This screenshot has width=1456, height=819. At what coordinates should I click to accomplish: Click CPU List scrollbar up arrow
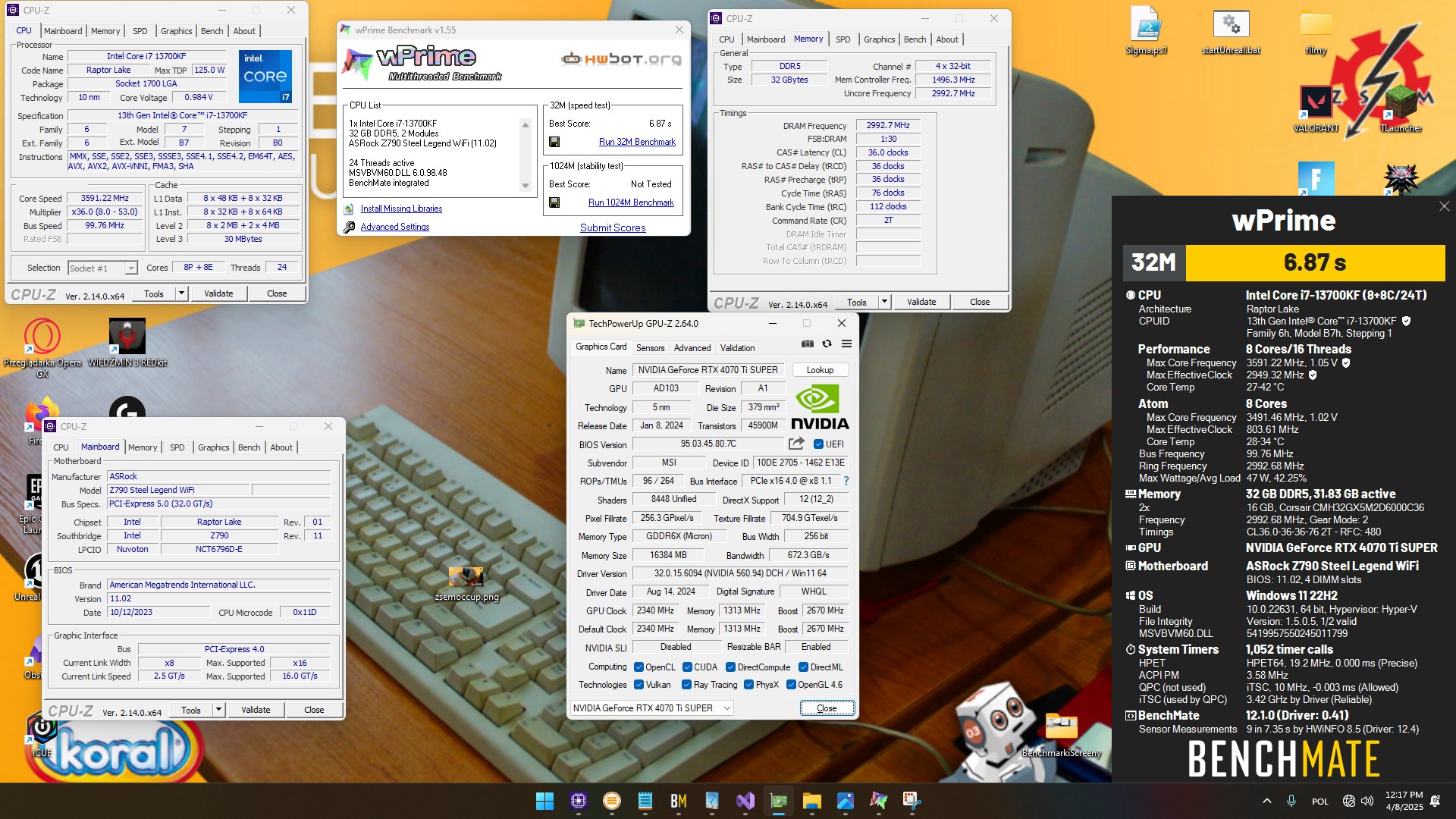525,124
